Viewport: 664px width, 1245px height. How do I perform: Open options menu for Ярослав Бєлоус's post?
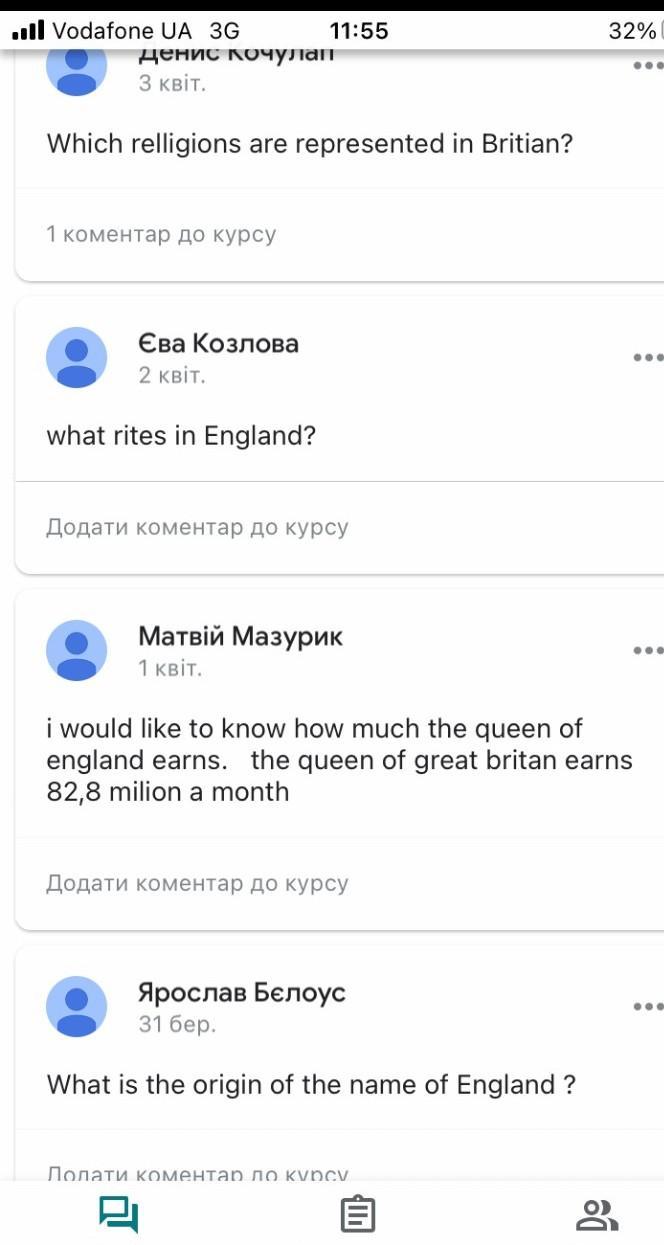(x=647, y=1006)
